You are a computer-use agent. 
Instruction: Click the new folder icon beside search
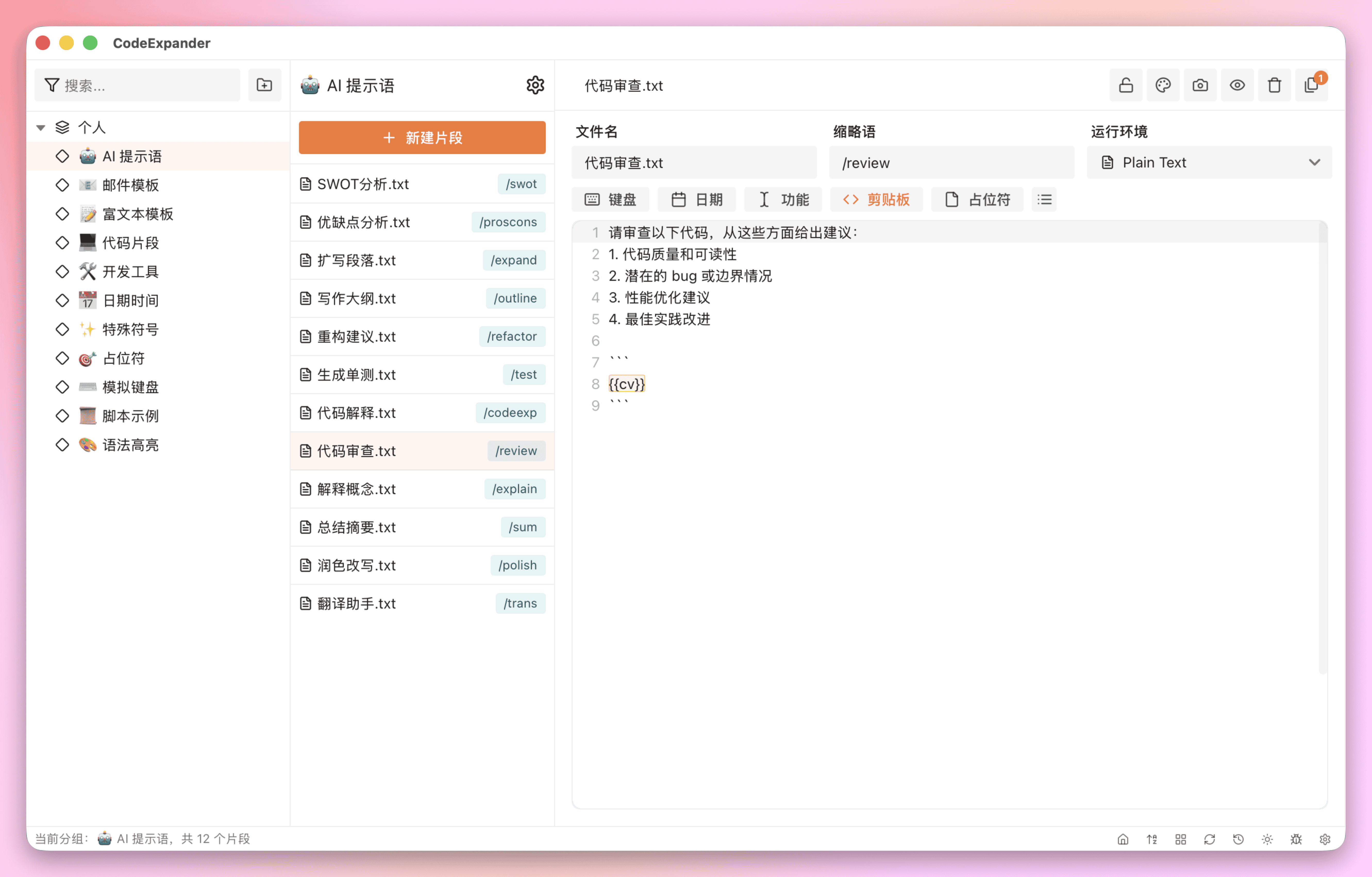(x=264, y=86)
